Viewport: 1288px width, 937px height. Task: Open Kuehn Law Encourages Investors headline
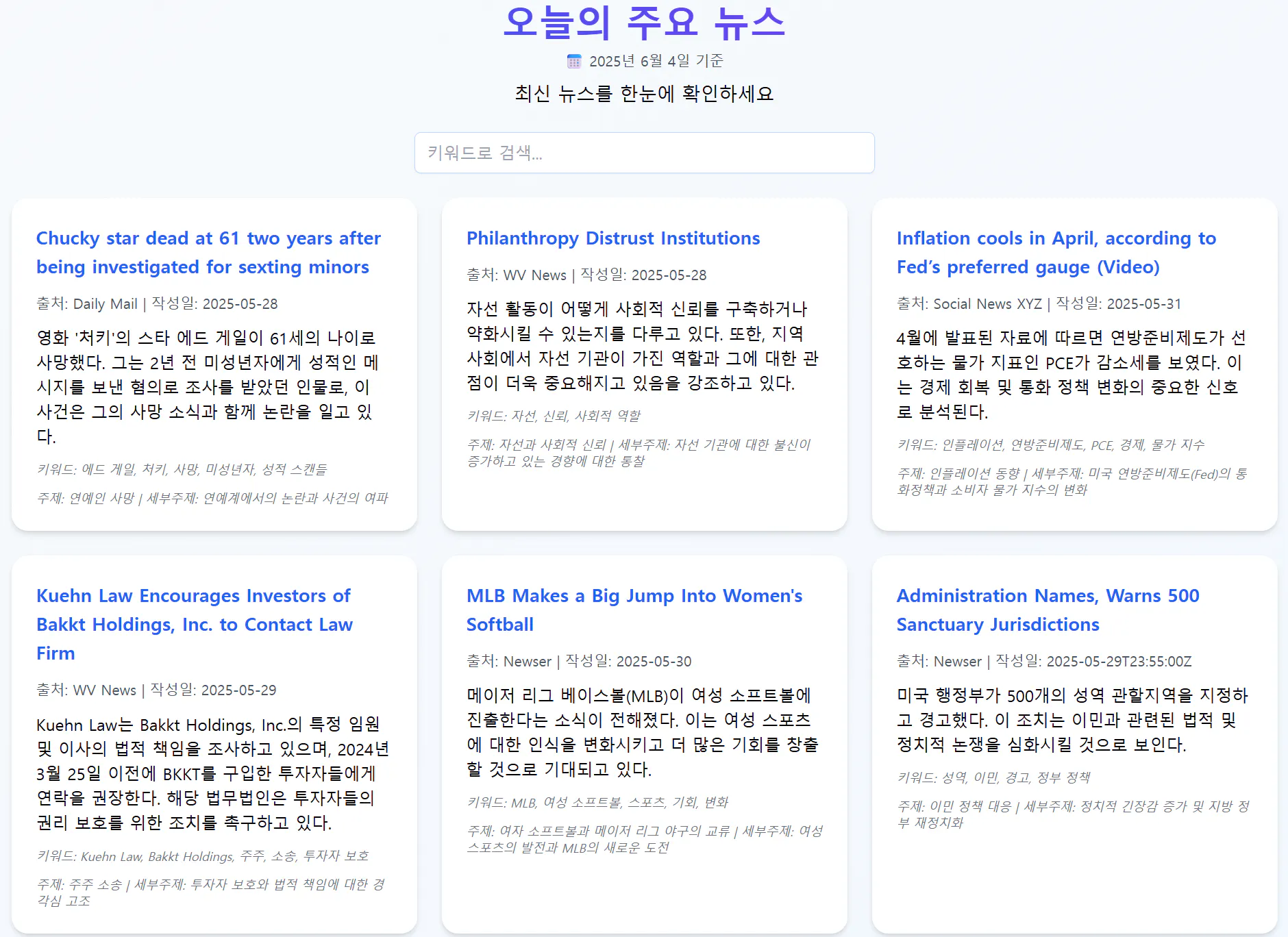(x=195, y=625)
